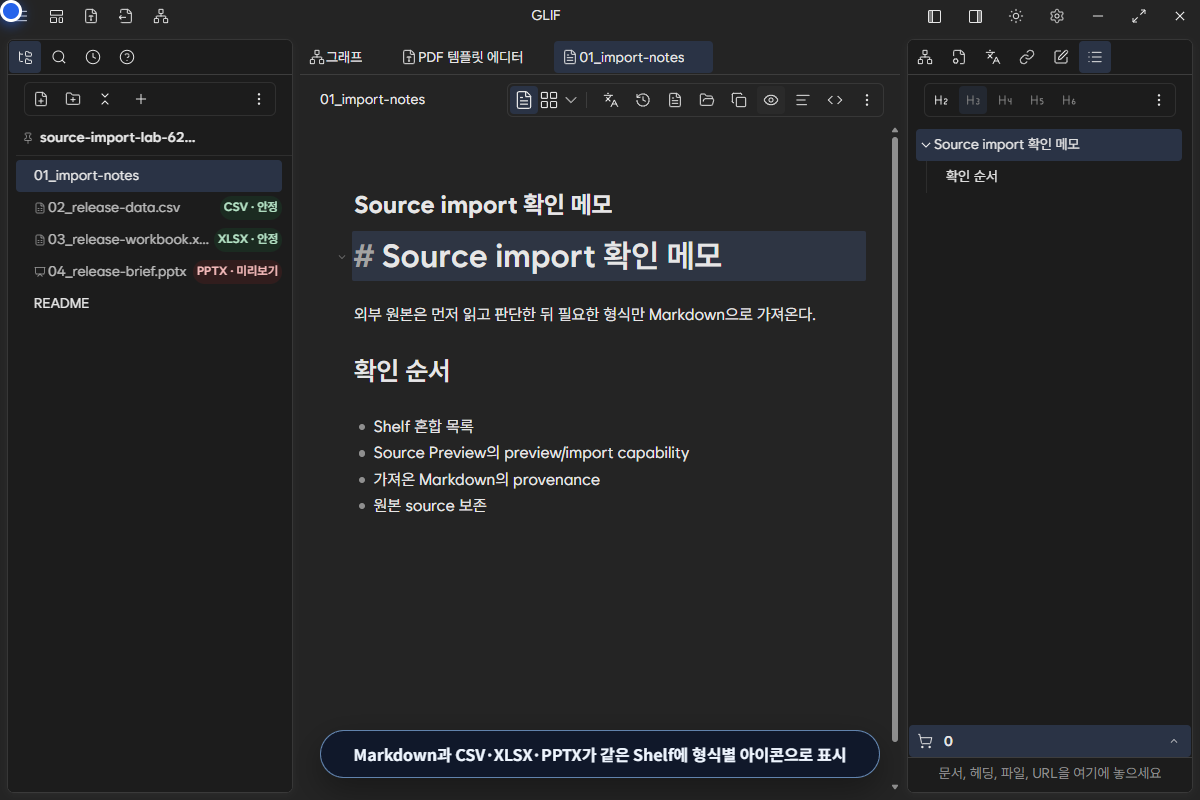The height and width of the screenshot is (800, 1200).
Task: Click the document page icon in editor toolbar
Action: [675, 100]
